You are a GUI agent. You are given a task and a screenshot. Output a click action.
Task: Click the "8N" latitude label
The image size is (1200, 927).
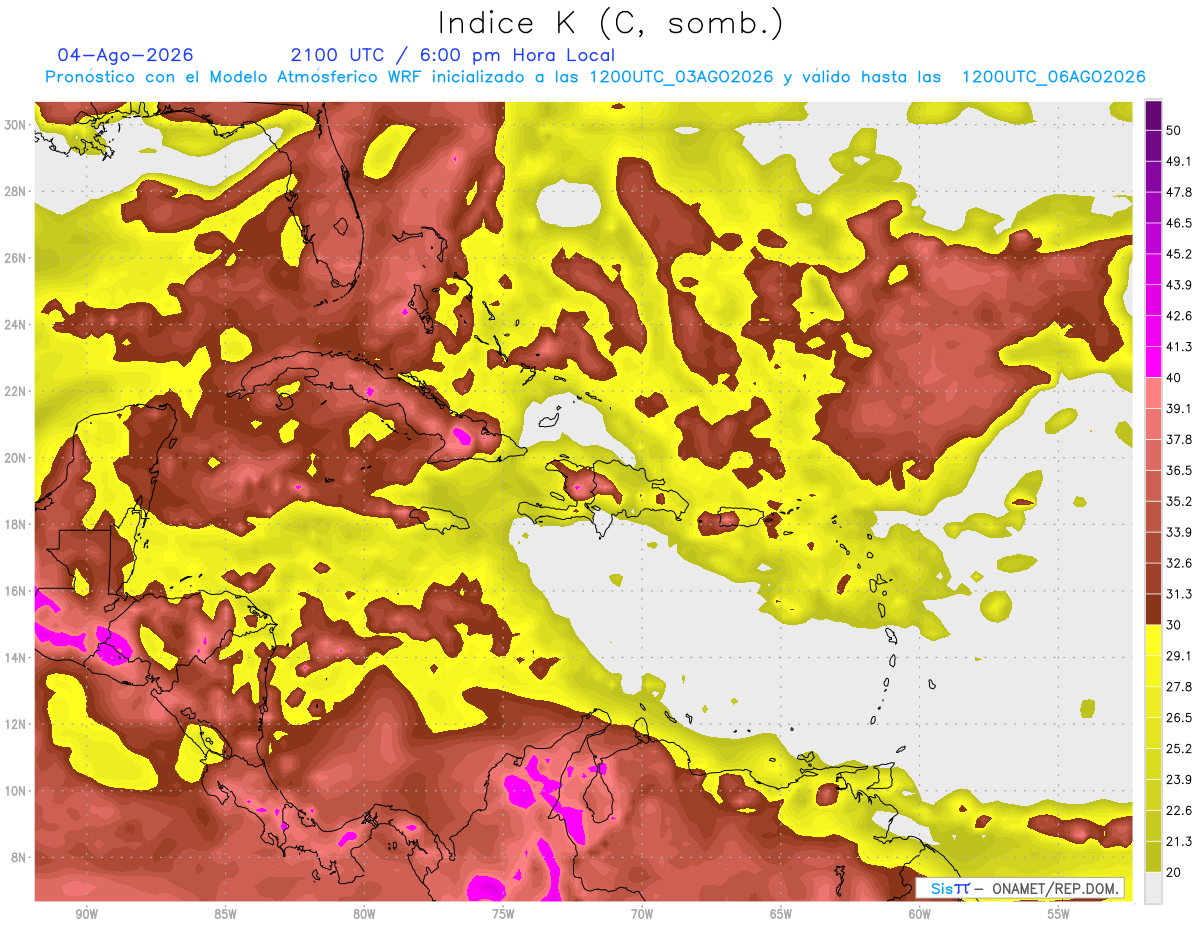(x=18, y=858)
